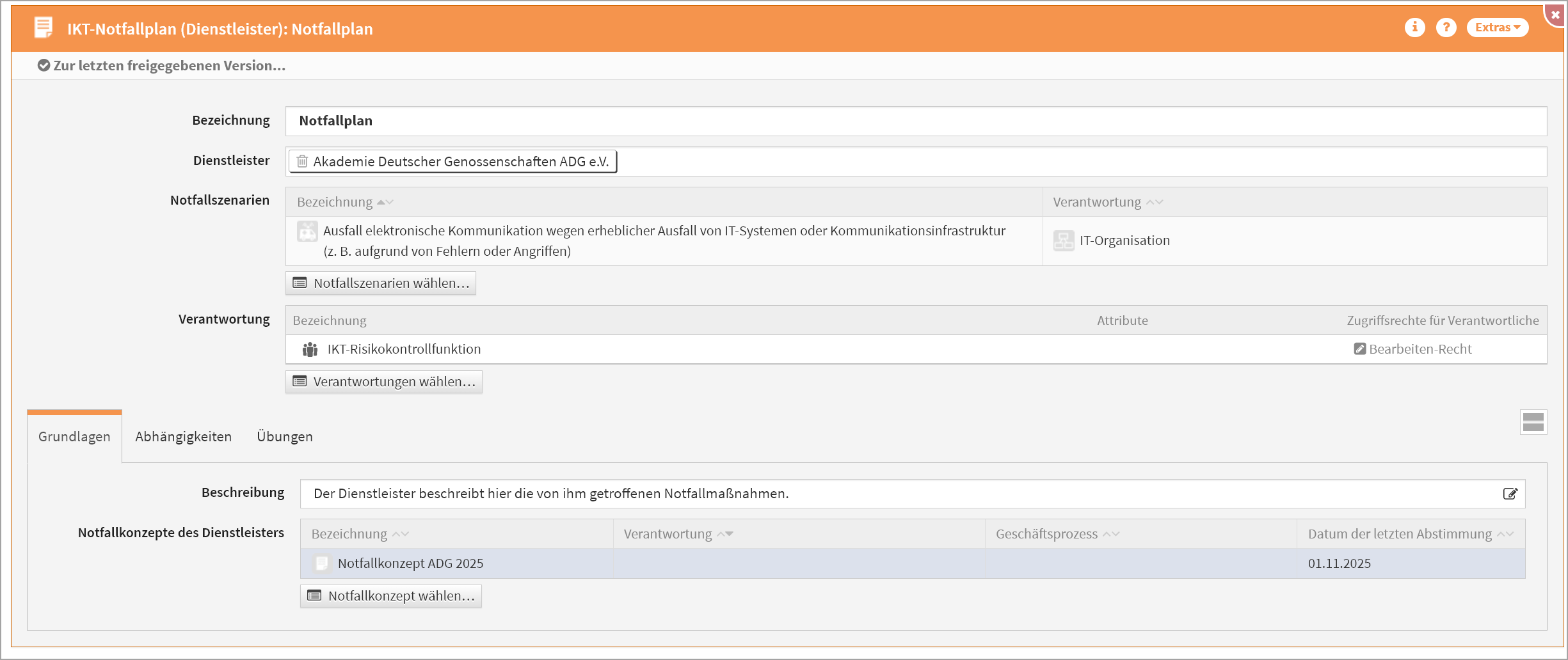Remove Dienstleister using the trash icon
The width and height of the screenshot is (1568, 660).
[302, 162]
